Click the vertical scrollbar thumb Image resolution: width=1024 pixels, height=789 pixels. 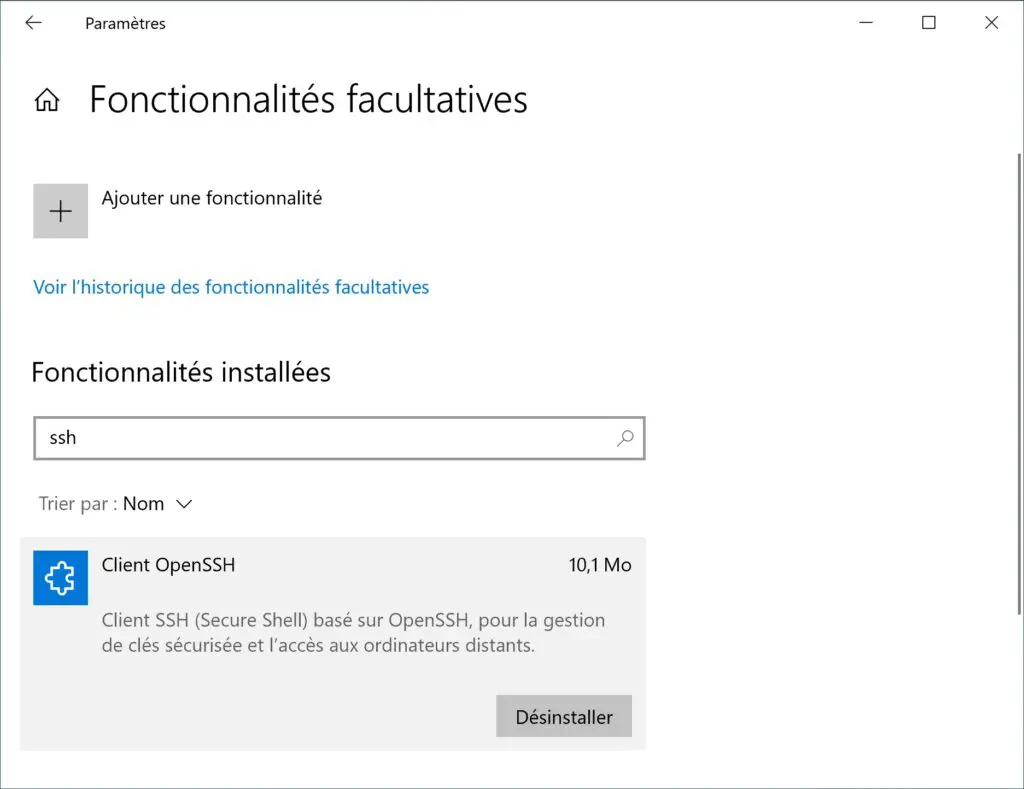[1019, 383]
